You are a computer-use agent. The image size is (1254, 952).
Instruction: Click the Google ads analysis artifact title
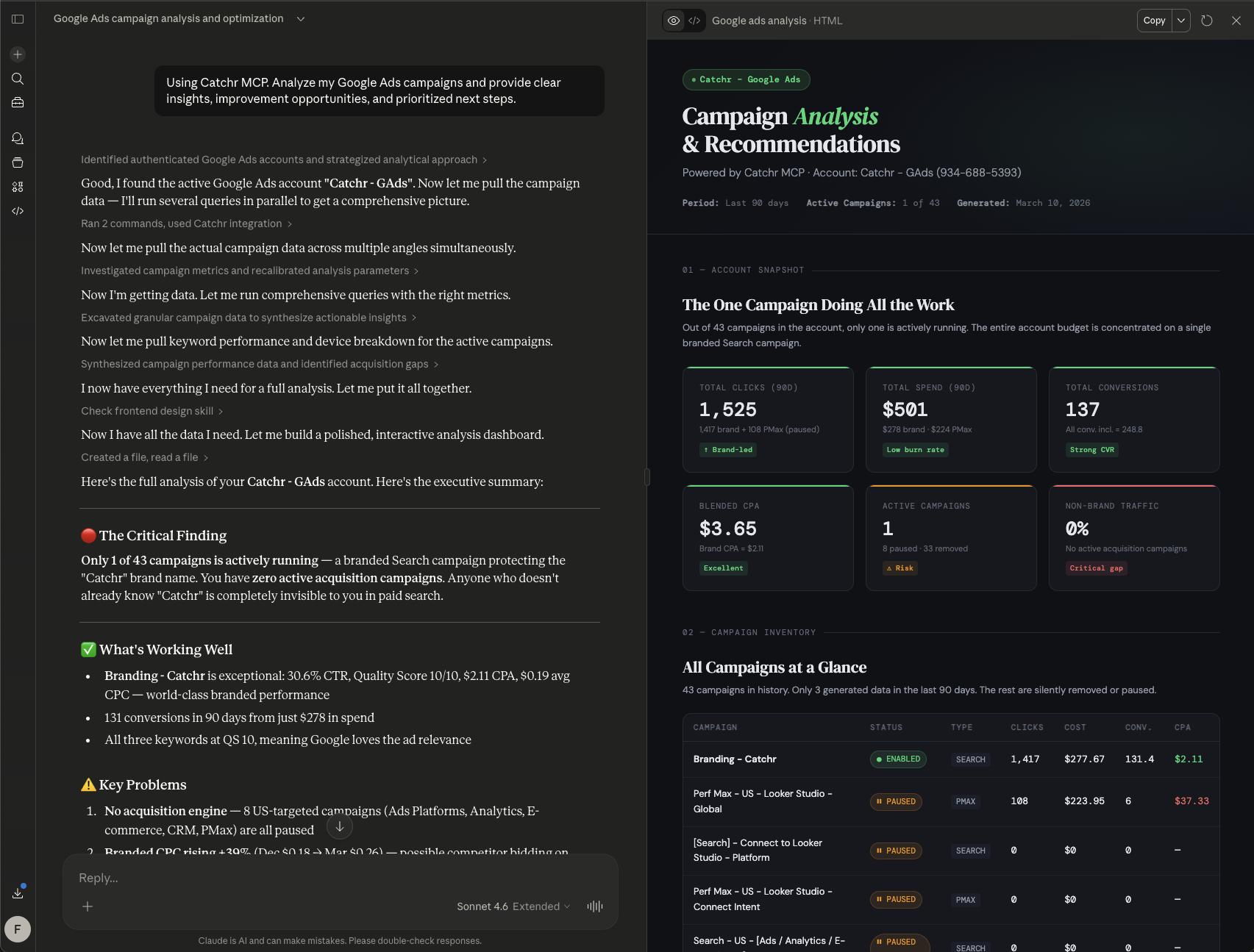[x=759, y=21]
